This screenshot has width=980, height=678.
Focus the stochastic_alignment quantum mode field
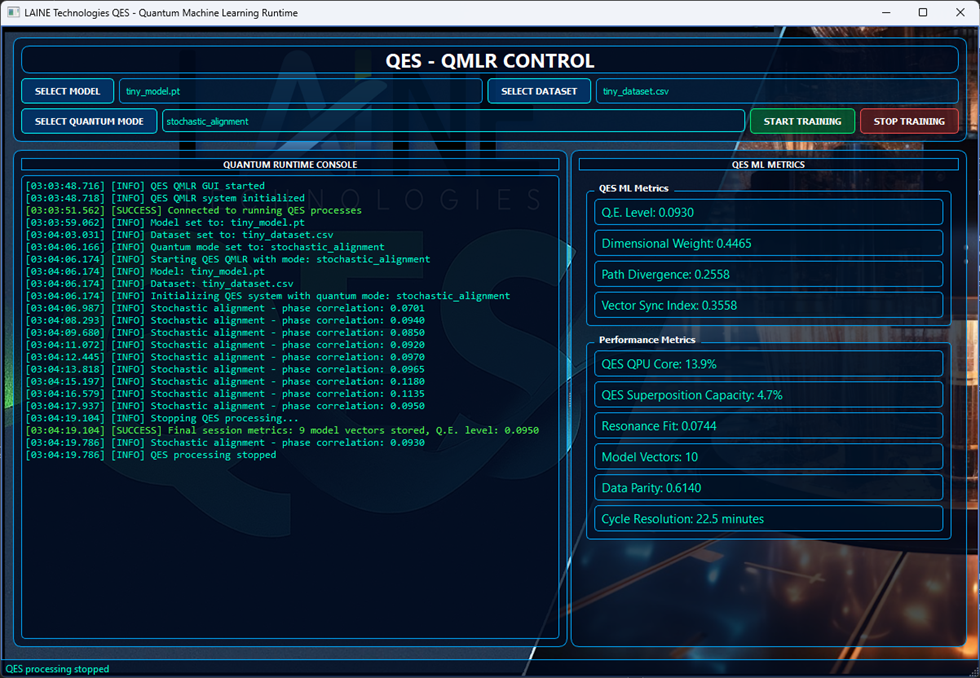(x=453, y=121)
